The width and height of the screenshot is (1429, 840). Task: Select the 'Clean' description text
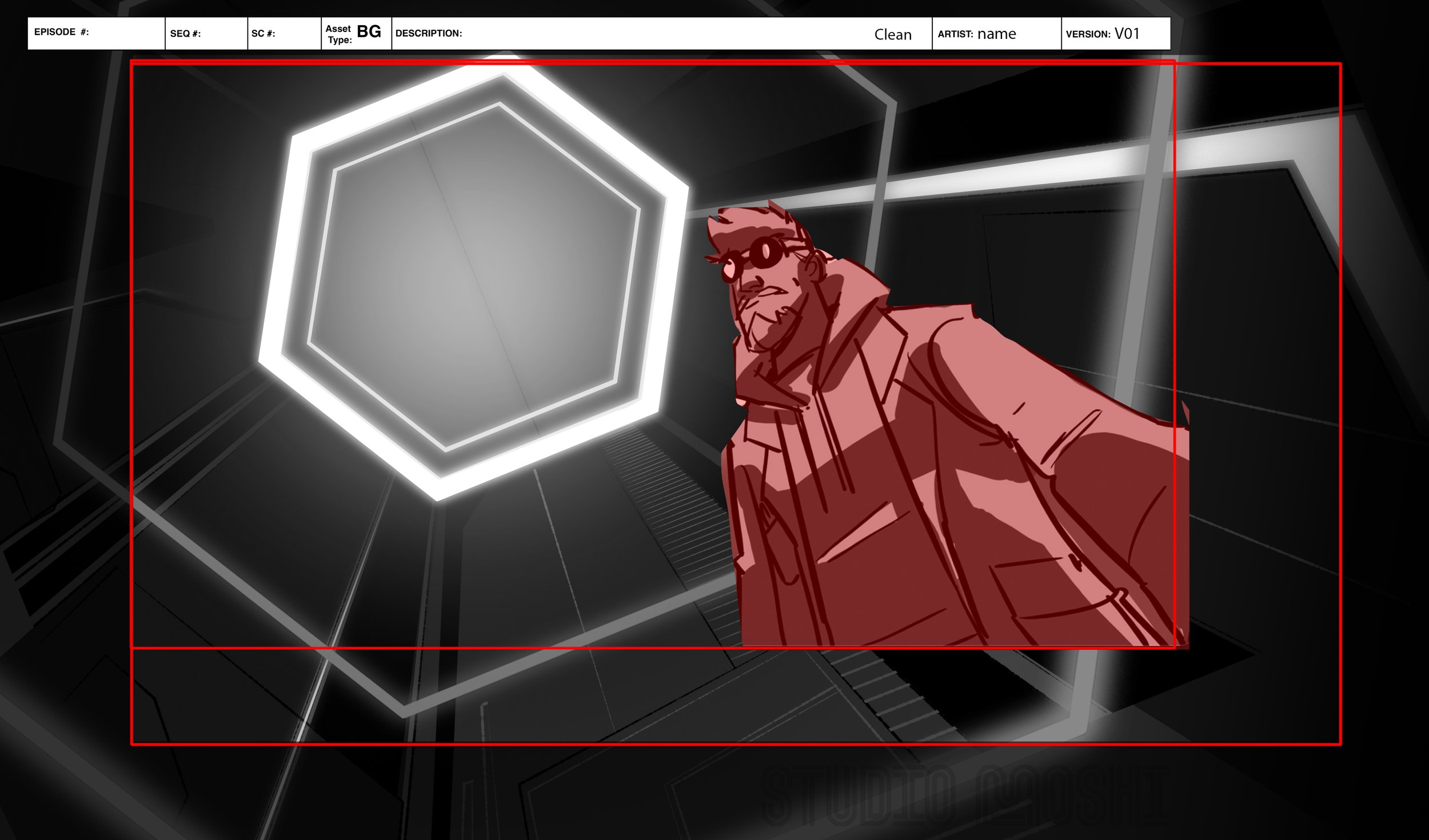click(x=892, y=35)
